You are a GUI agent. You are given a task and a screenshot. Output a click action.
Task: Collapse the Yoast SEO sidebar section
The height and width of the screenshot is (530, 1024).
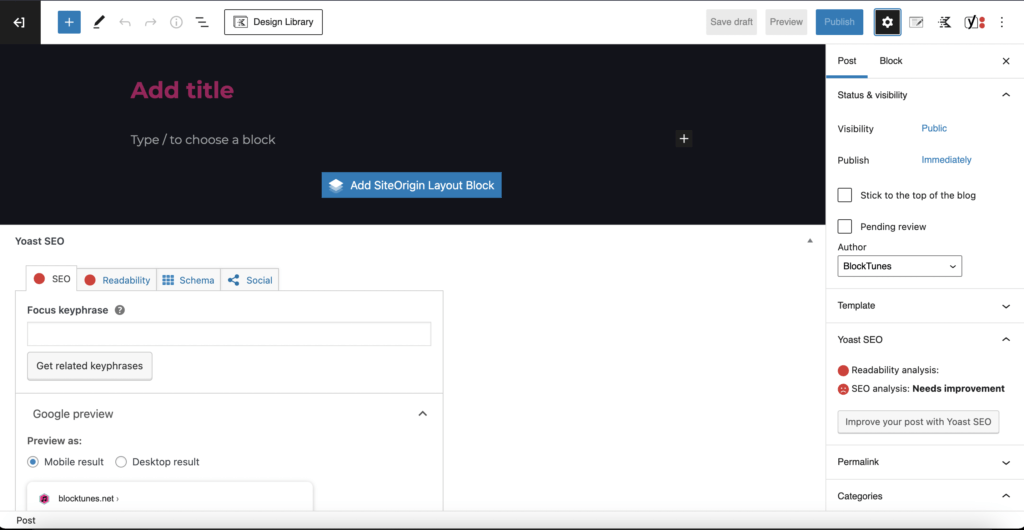925,339
